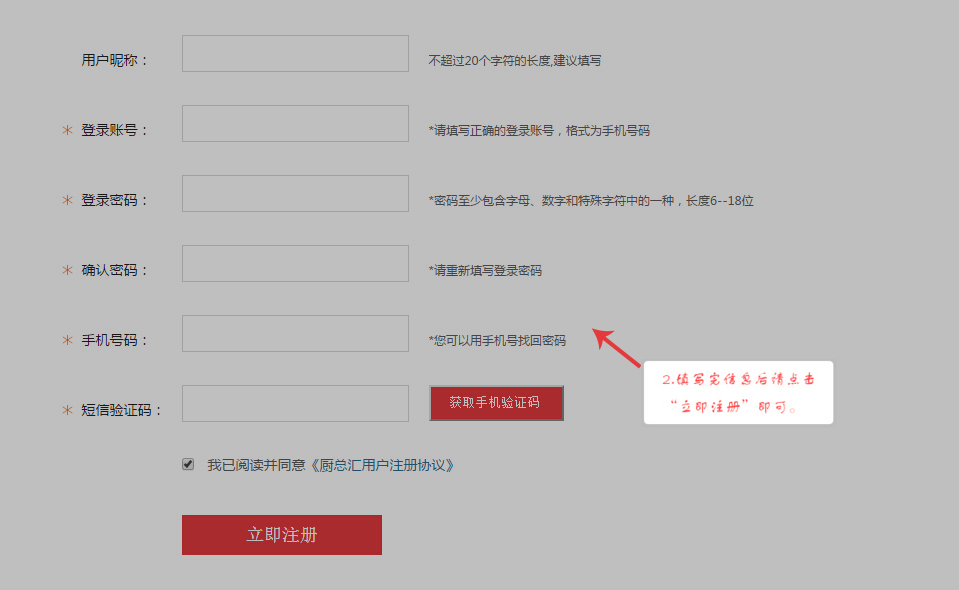Click the required asterisk beside 短信验证码
The width and height of the screenshot is (959, 590).
click(x=67, y=410)
